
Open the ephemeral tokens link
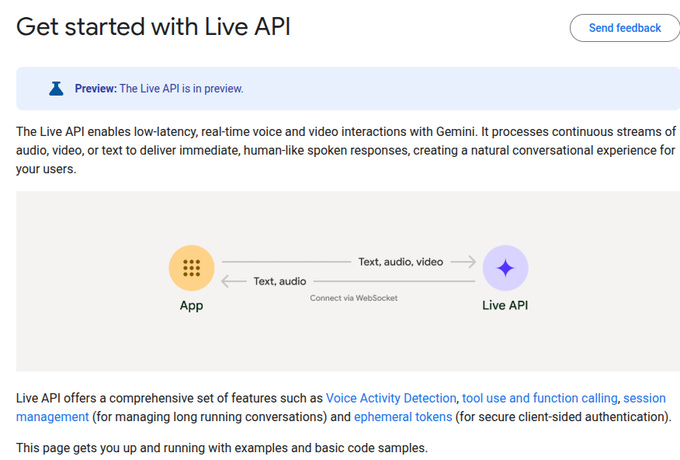pos(403,417)
